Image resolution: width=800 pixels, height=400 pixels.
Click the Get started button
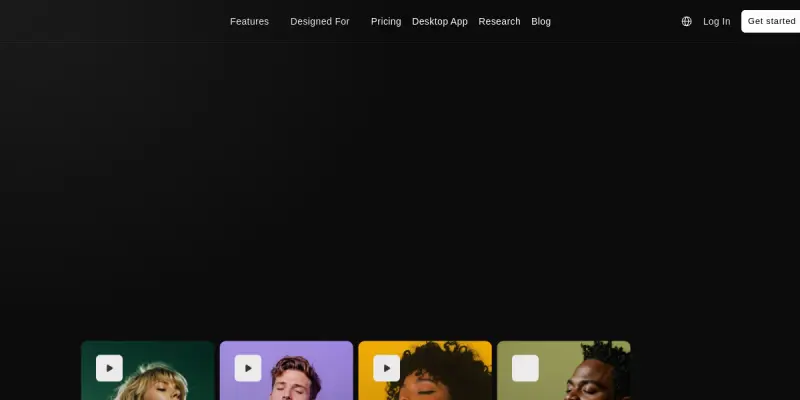[770, 21]
